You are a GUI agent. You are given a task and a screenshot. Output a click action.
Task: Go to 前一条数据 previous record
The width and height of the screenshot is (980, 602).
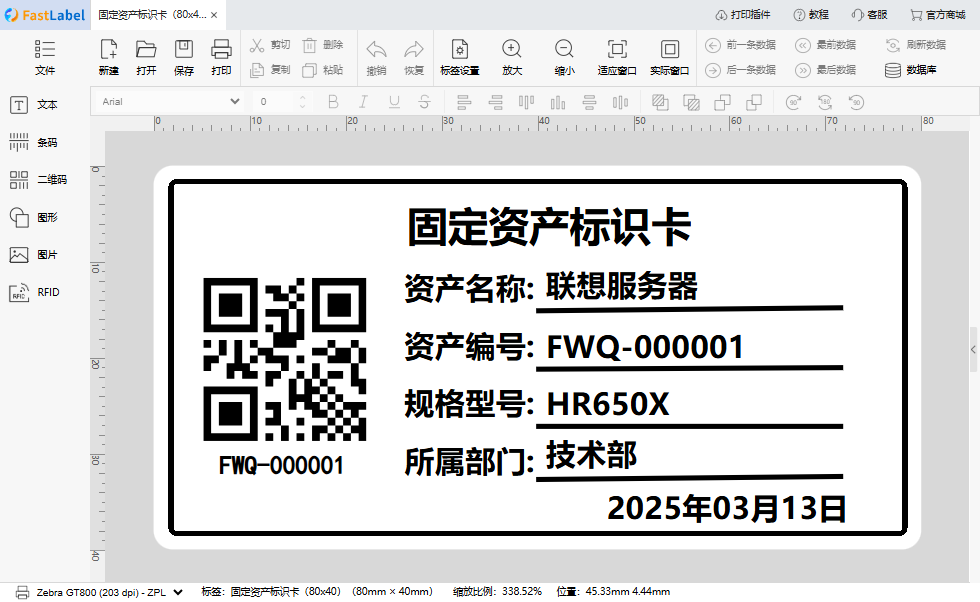[x=740, y=45]
